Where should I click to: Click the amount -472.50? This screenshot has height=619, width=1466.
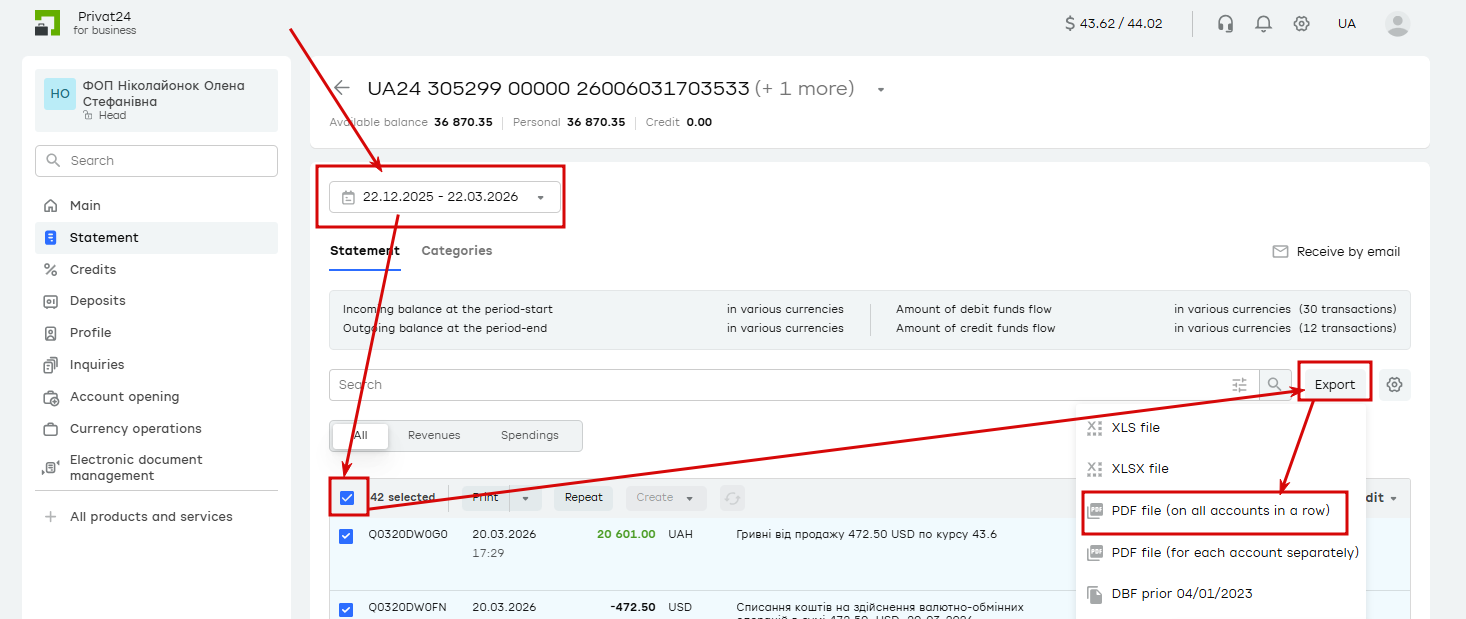(632, 608)
